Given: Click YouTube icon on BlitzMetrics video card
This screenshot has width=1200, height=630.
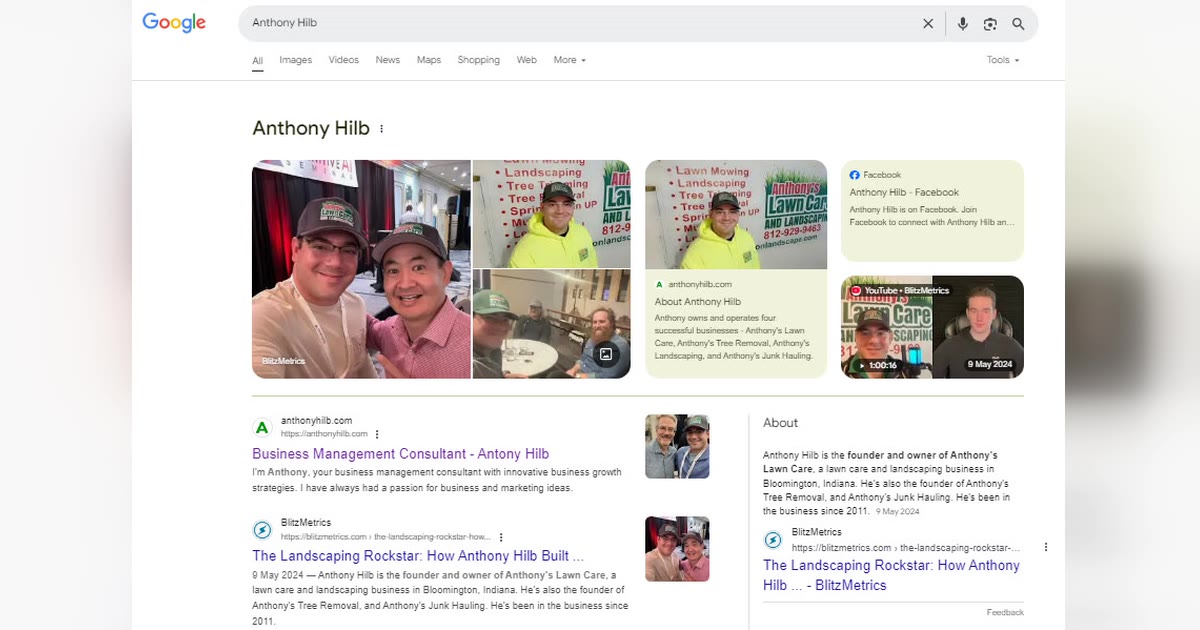Looking at the screenshot, I should pyautogui.click(x=856, y=291).
